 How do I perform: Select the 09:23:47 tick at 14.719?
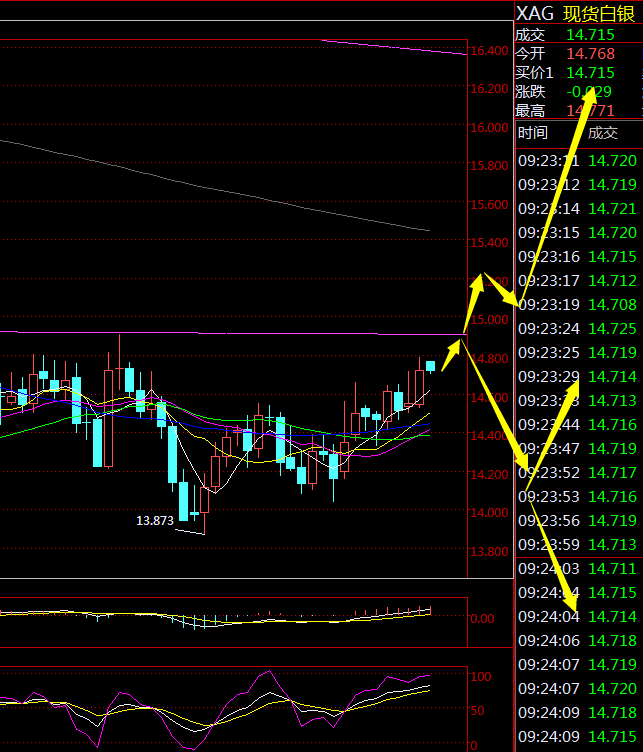point(577,448)
